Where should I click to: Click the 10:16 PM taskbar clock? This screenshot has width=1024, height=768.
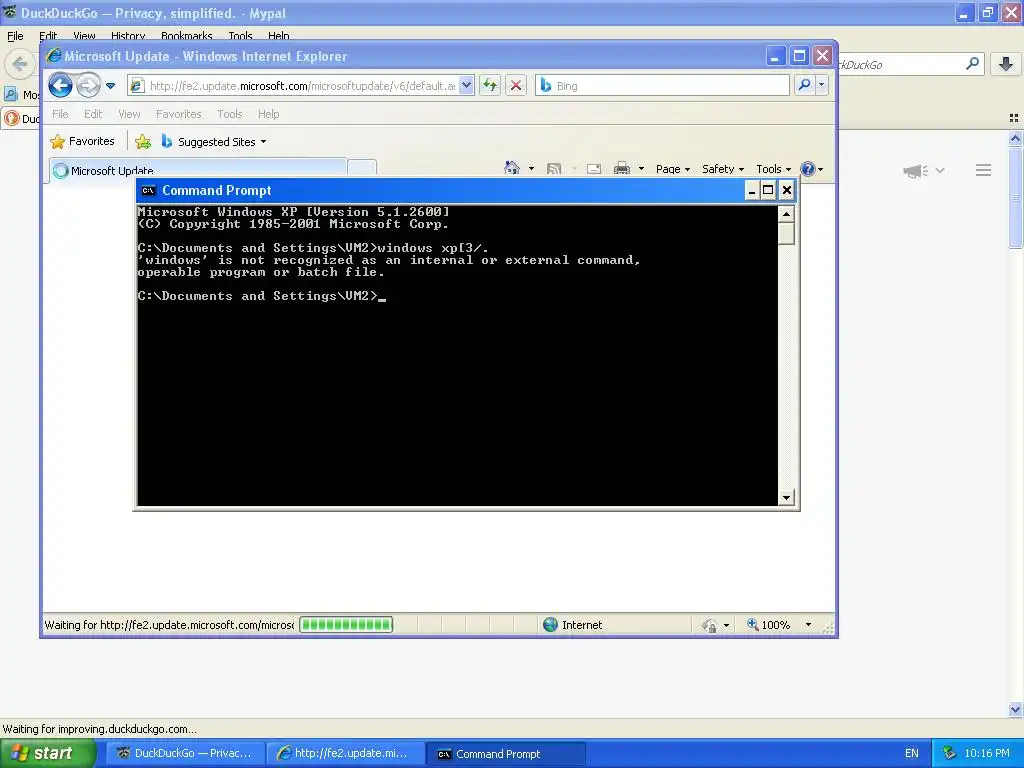pos(987,753)
